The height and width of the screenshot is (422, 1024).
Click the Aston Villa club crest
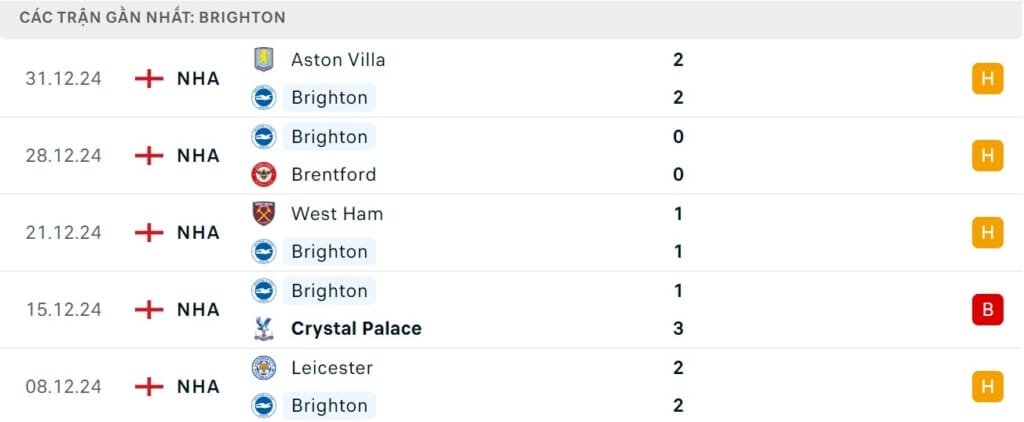[x=264, y=59]
